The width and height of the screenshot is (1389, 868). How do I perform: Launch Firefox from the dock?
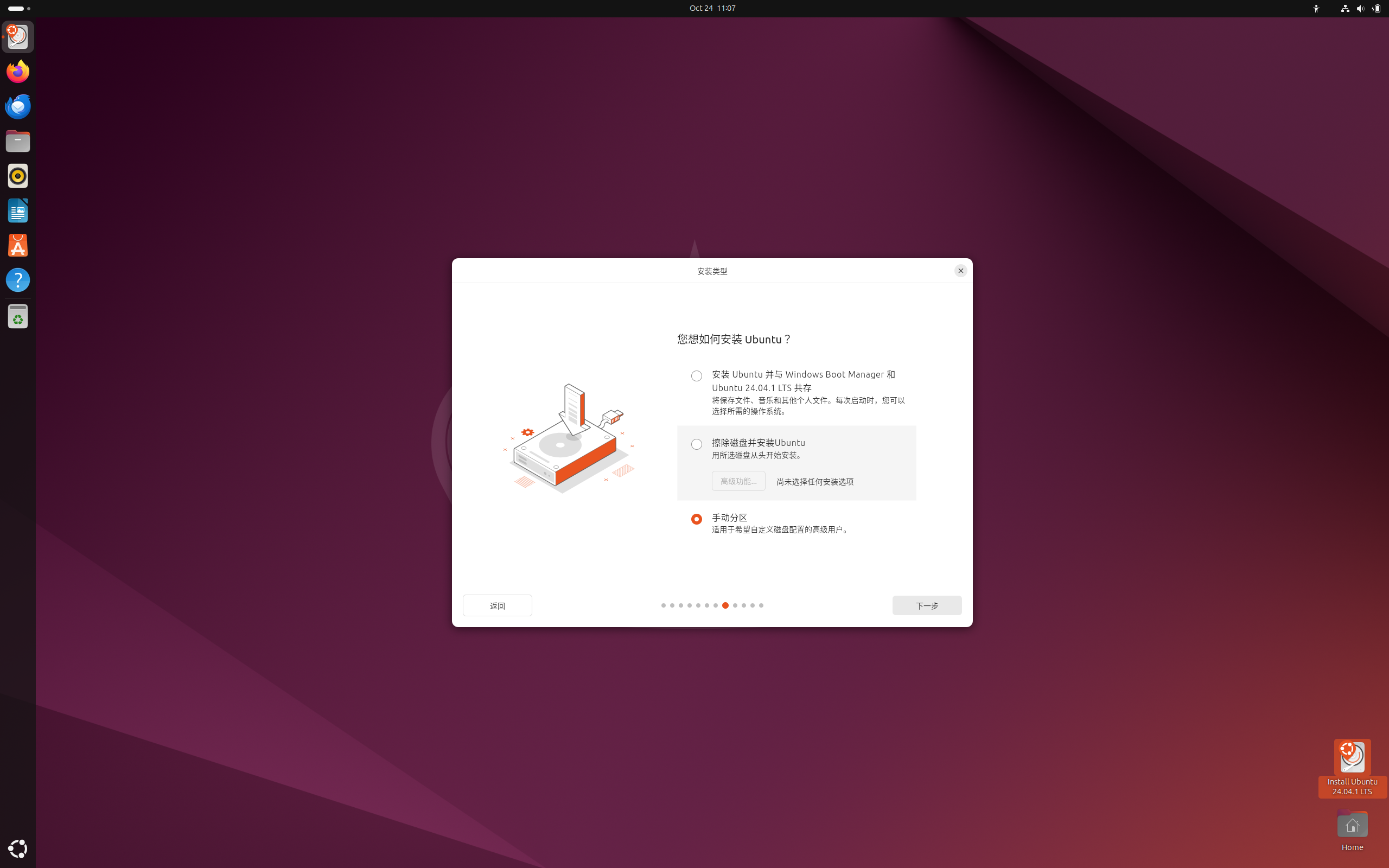pyautogui.click(x=18, y=72)
